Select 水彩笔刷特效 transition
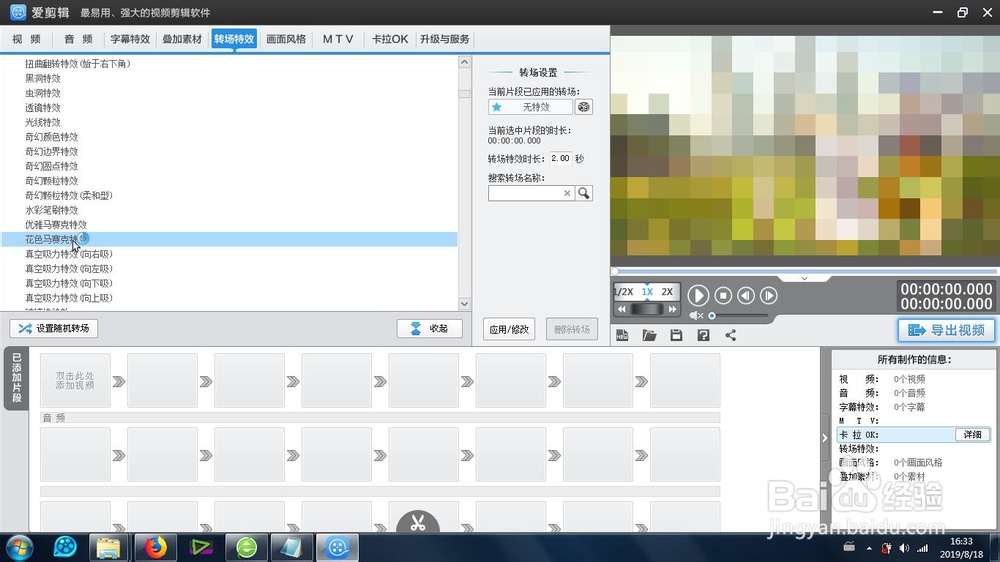 tap(51, 210)
